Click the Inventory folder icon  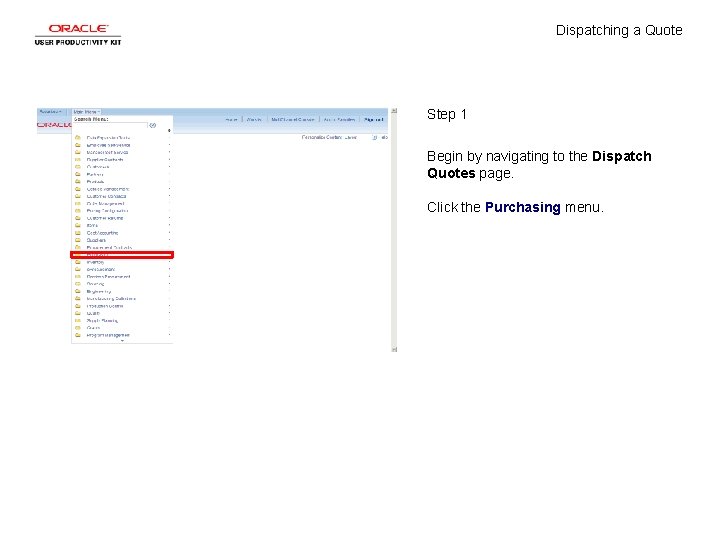tap(78, 262)
